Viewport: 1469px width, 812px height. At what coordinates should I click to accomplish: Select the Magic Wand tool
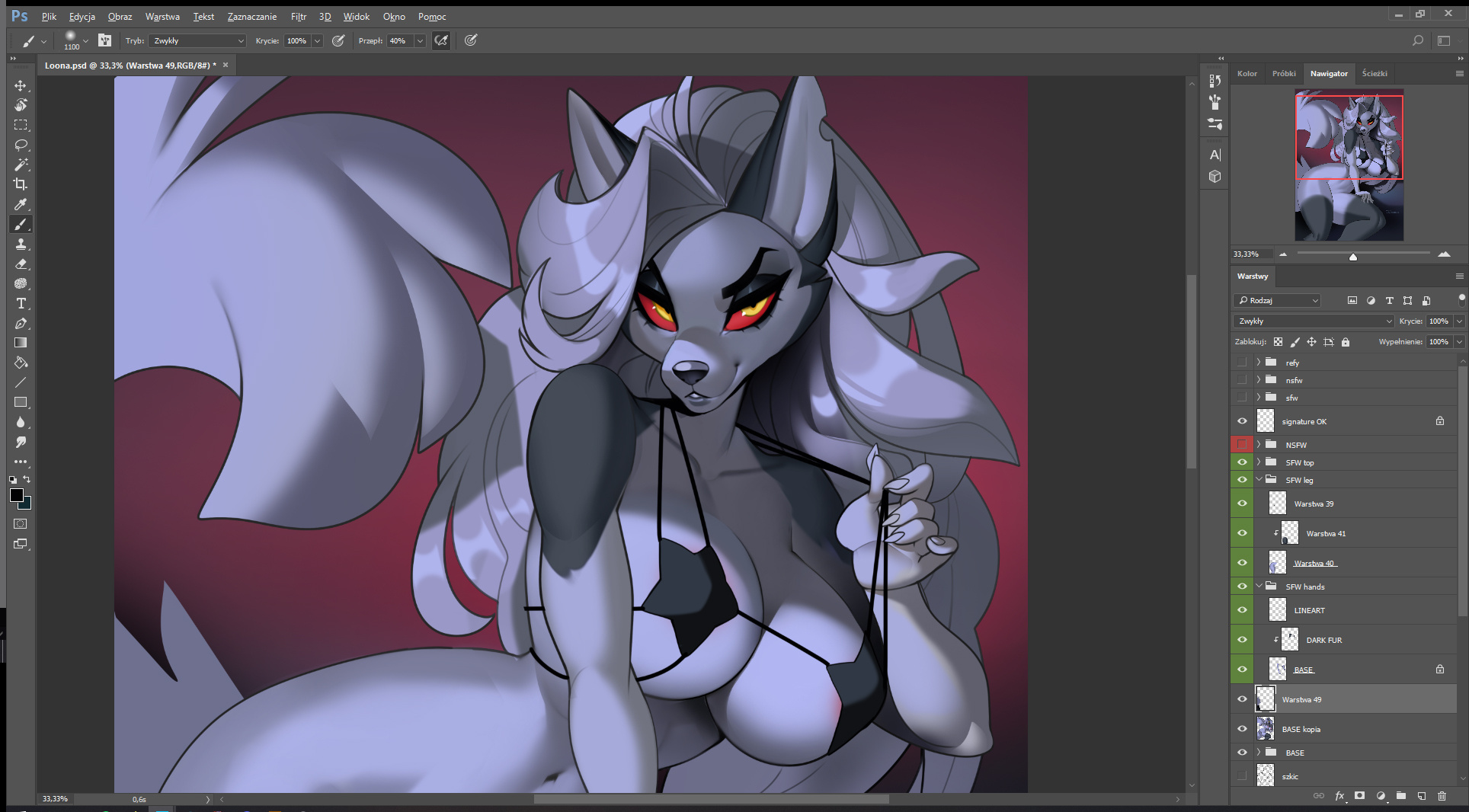[21, 165]
